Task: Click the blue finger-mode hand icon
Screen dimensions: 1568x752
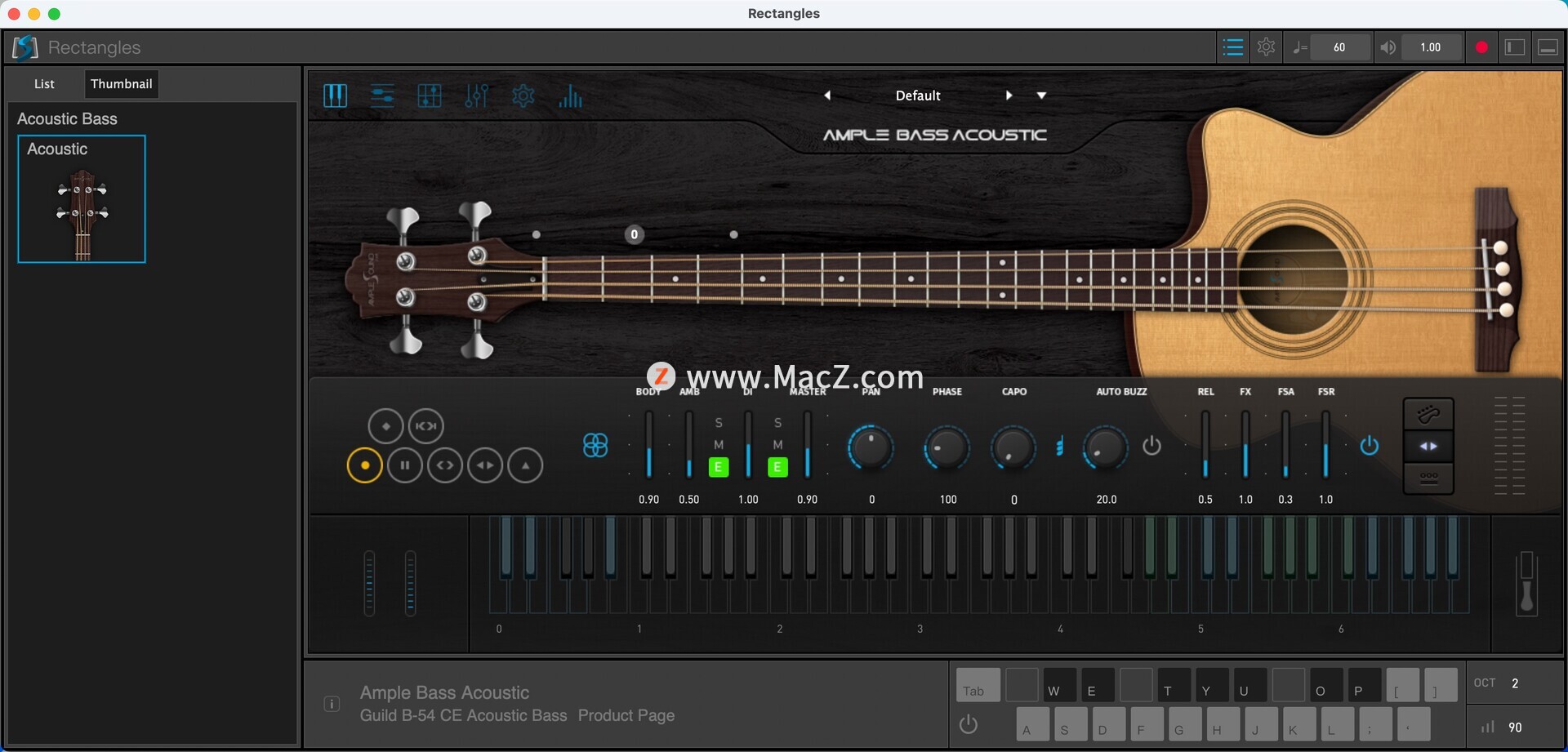Action: click(x=1060, y=447)
